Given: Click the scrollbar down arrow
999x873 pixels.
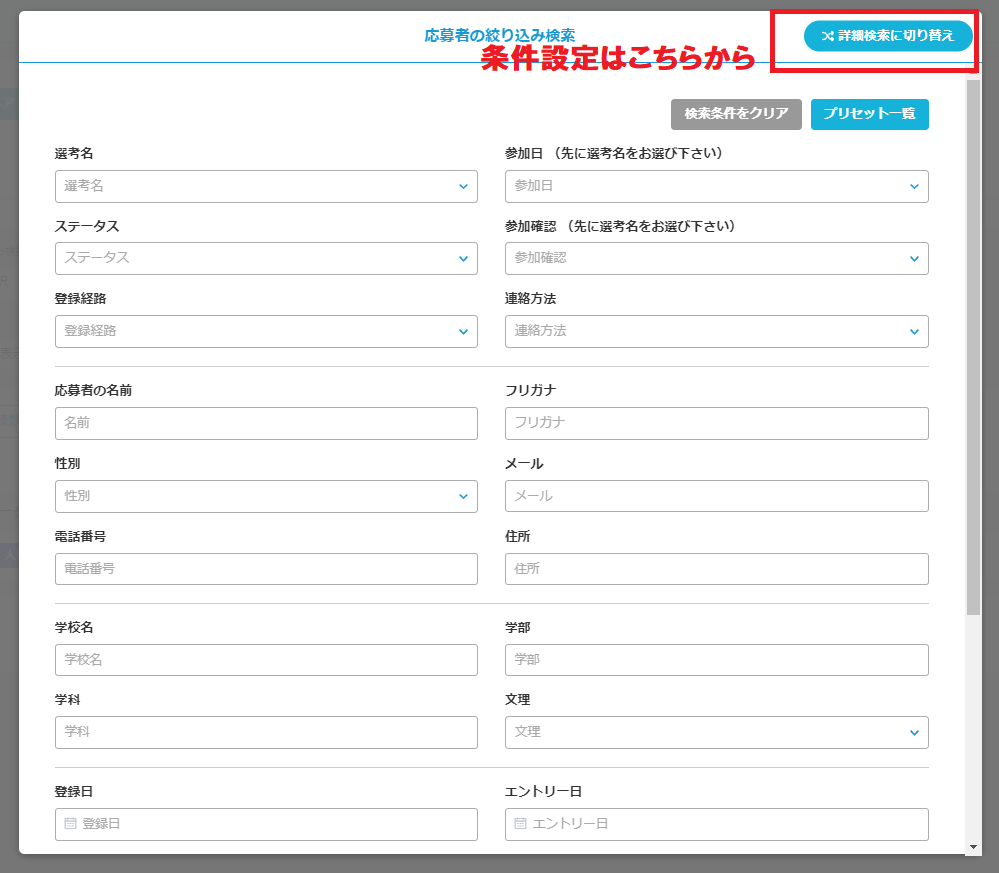Looking at the screenshot, I should [973, 847].
